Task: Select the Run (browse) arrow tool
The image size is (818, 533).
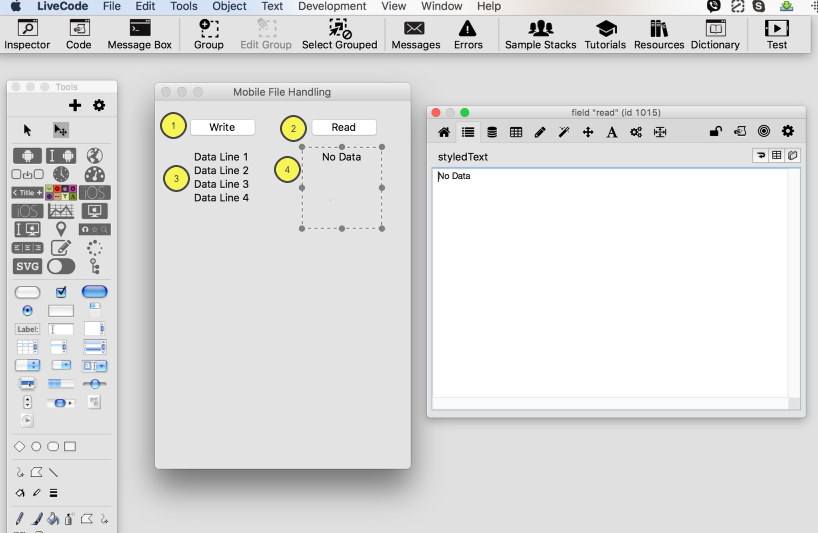Action: pyautogui.click(x=28, y=130)
